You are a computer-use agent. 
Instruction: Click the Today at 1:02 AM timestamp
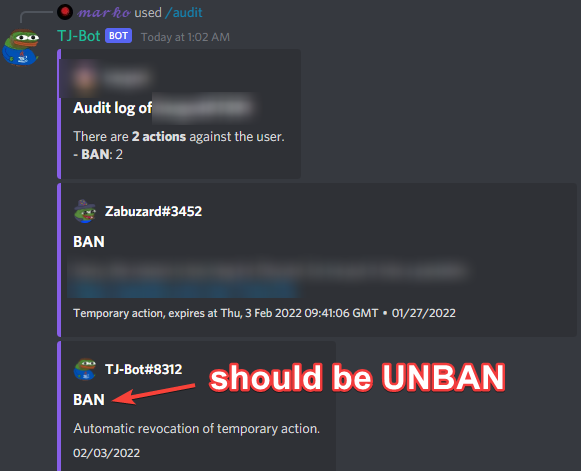point(185,37)
